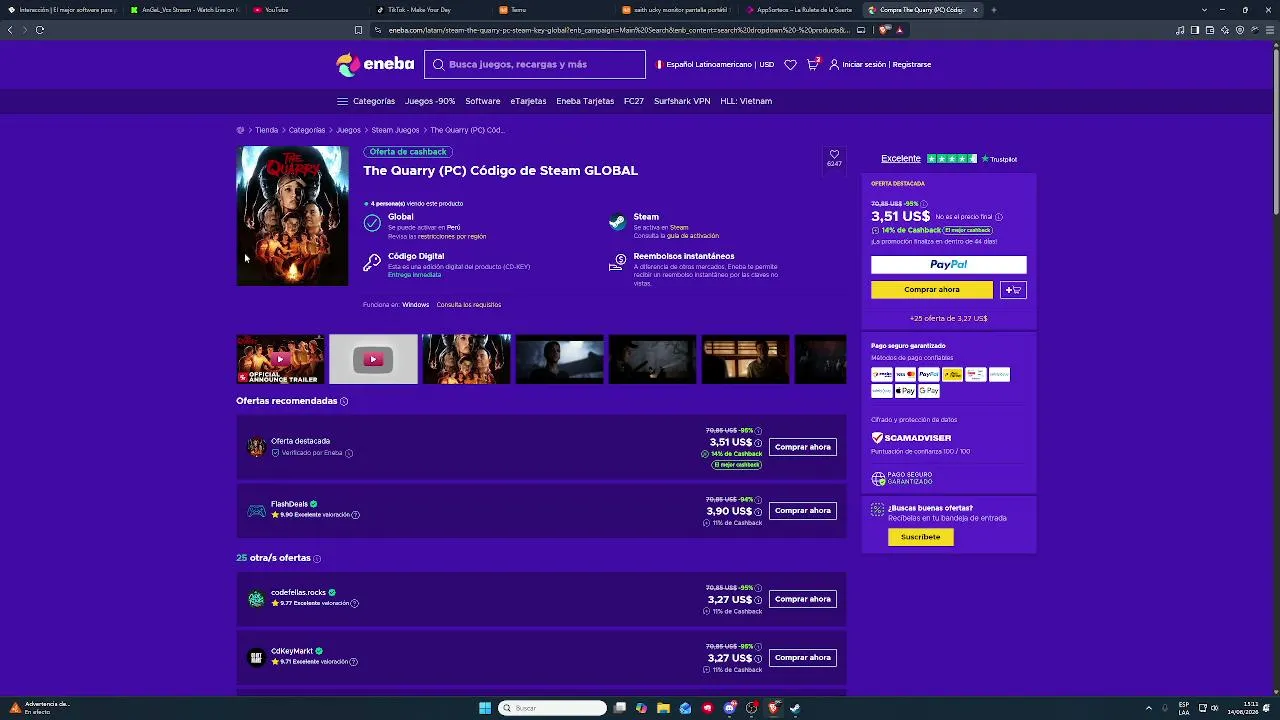Add The Quarry to wishlist heart
Viewport: 1280px width, 720px height.
pyautogui.click(x=834, y=155)
